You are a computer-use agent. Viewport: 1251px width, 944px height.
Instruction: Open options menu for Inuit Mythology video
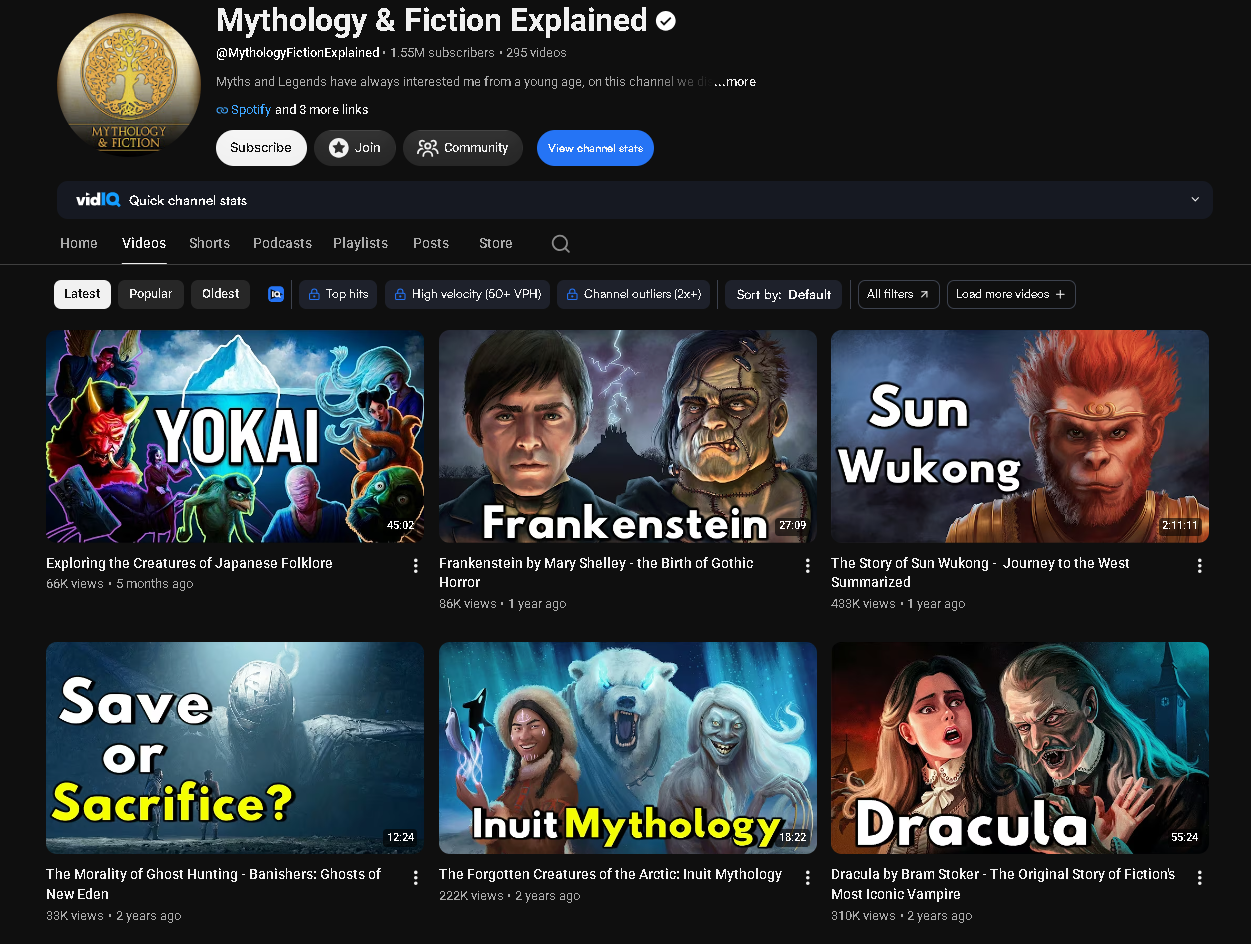point(808,877)
